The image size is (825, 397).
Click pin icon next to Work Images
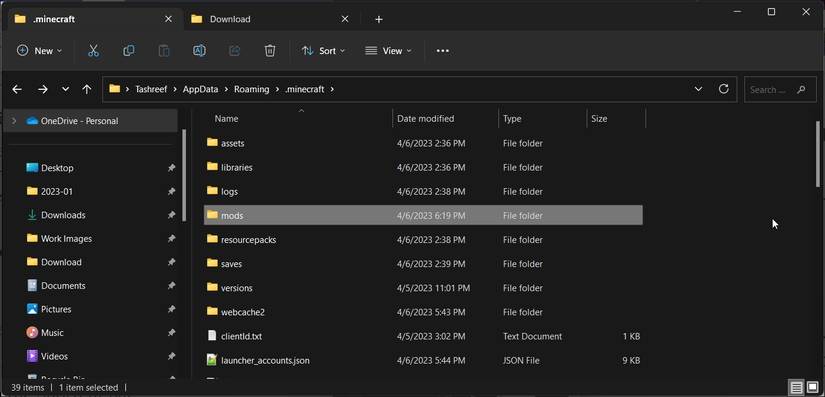click(171, 239)
